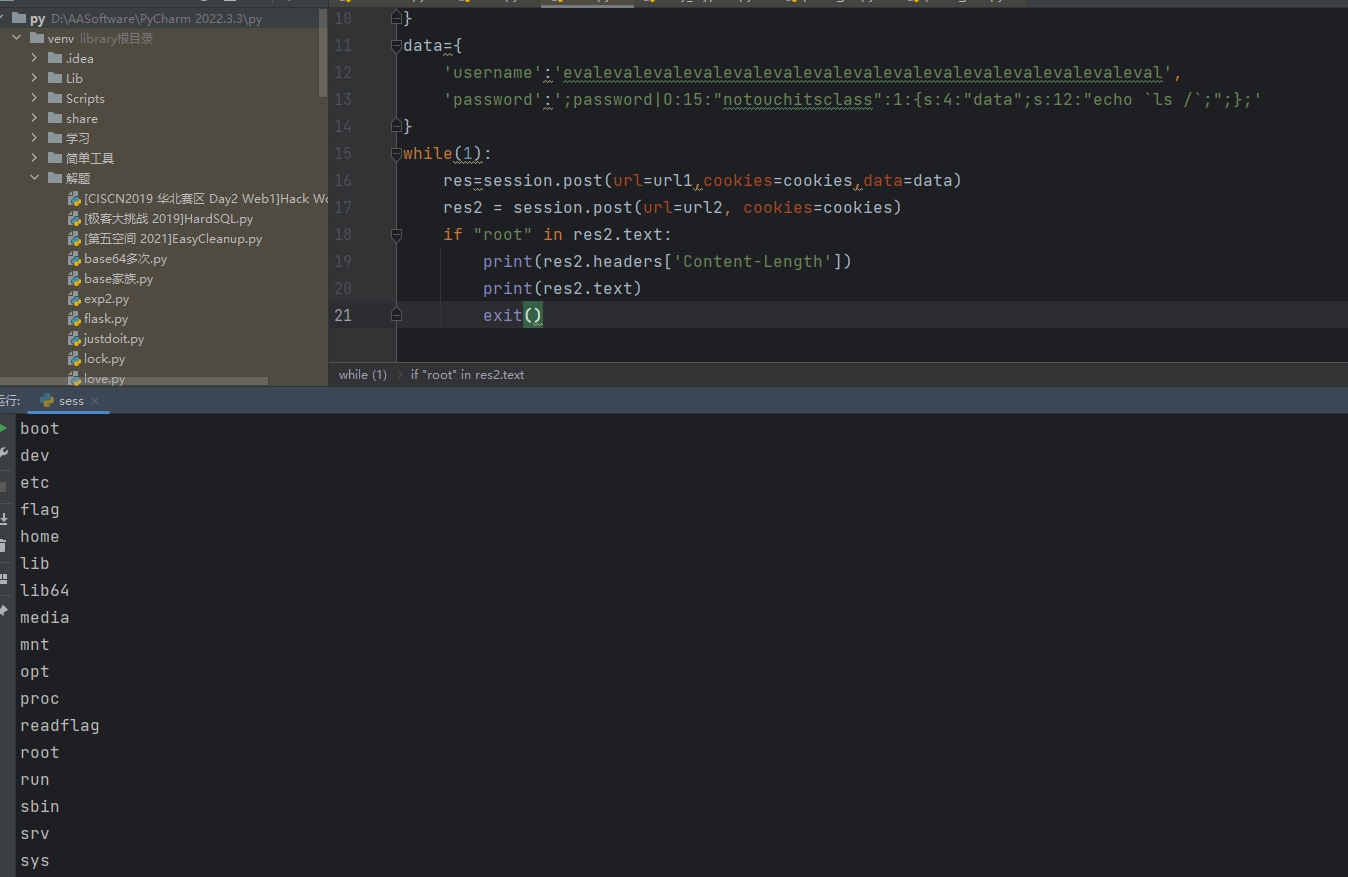This screenshot has height=877, width=1348.
Task: Place cursor on 'exit()' in line 21
Action: click(512, 315)
